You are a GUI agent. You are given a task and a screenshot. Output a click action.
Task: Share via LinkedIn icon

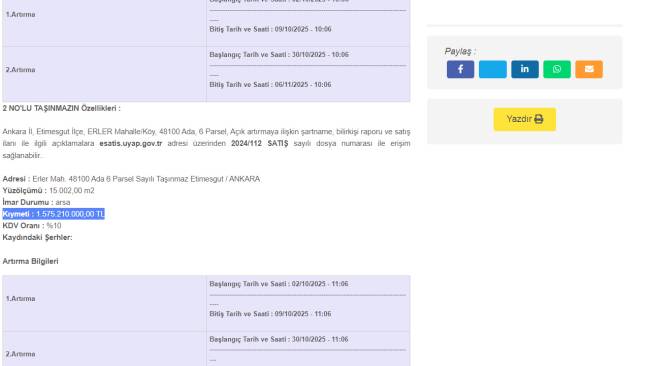point(524,69)
